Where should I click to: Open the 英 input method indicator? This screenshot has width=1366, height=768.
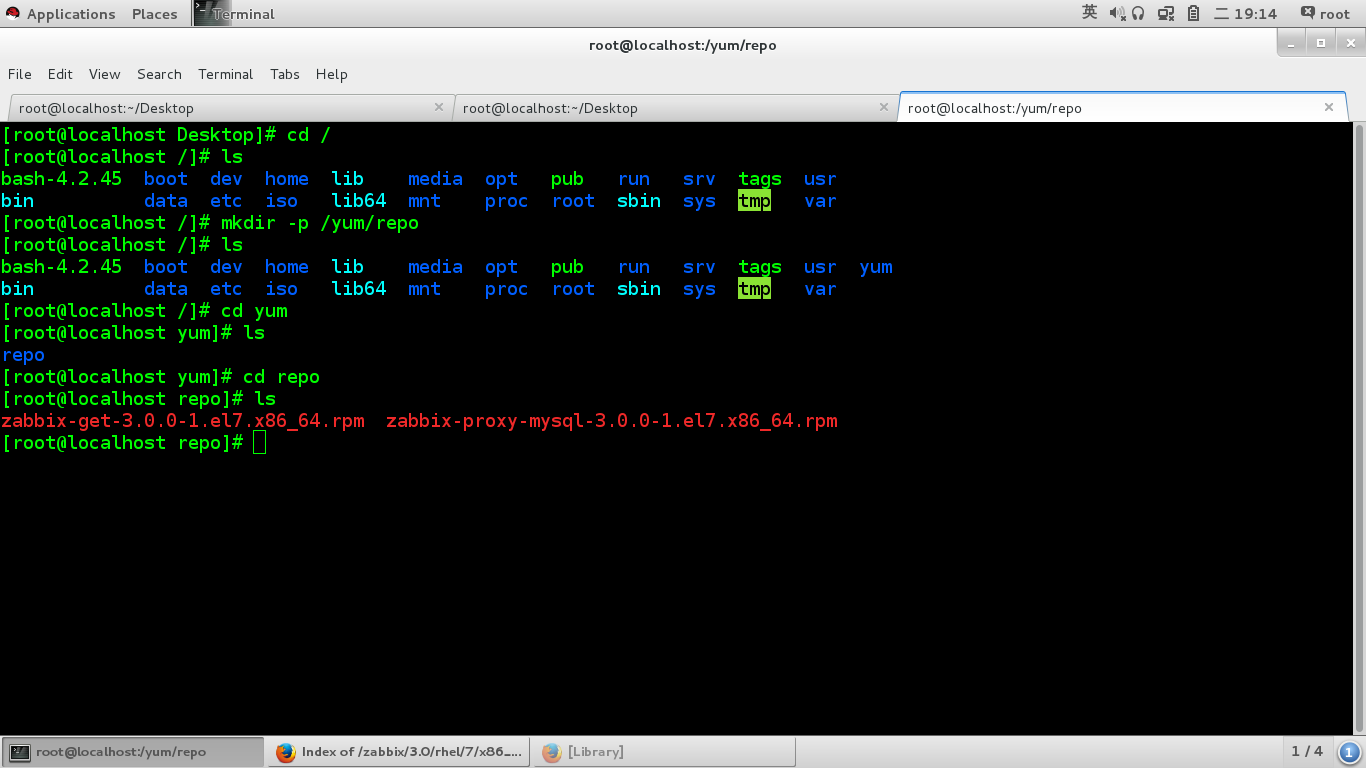1090,13
